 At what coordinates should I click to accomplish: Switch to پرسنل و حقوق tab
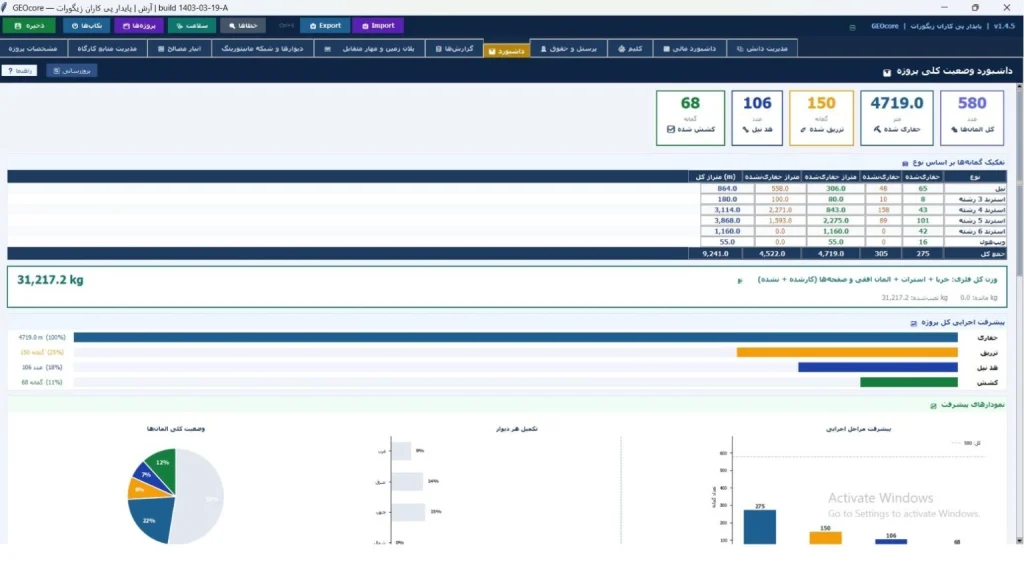pyautogui.click(x=568, y=48)
